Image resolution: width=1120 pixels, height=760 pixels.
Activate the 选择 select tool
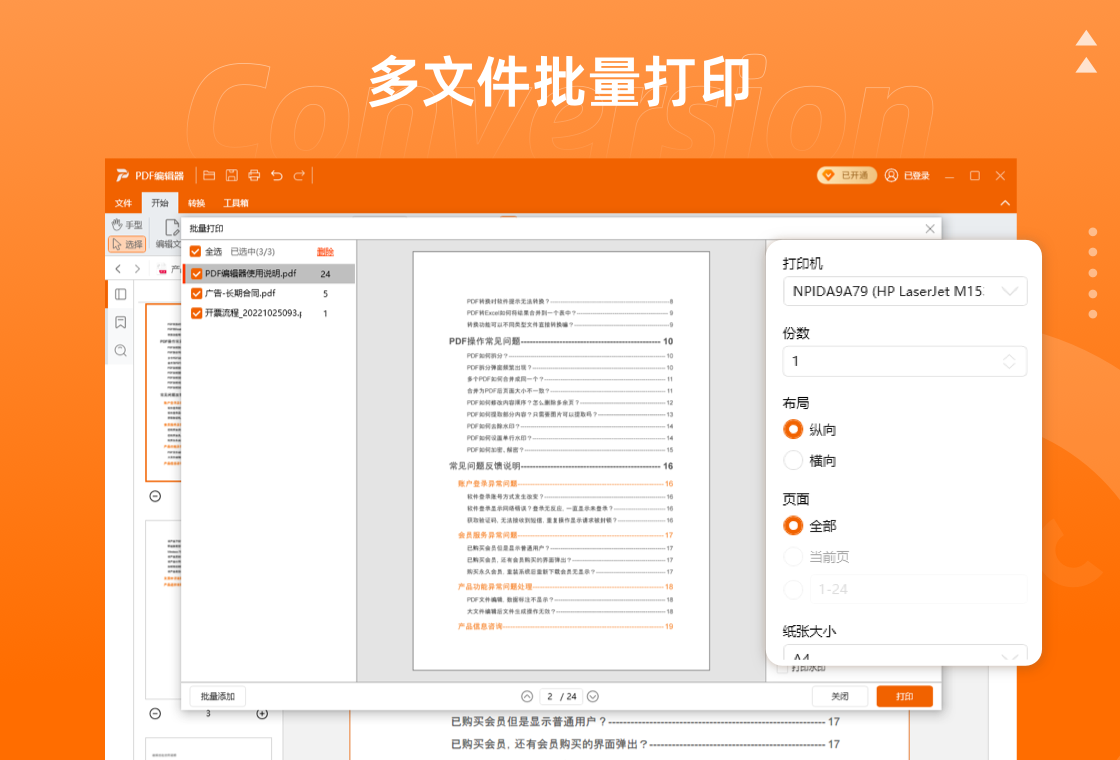pyautogui.click(x=127, y=244)
